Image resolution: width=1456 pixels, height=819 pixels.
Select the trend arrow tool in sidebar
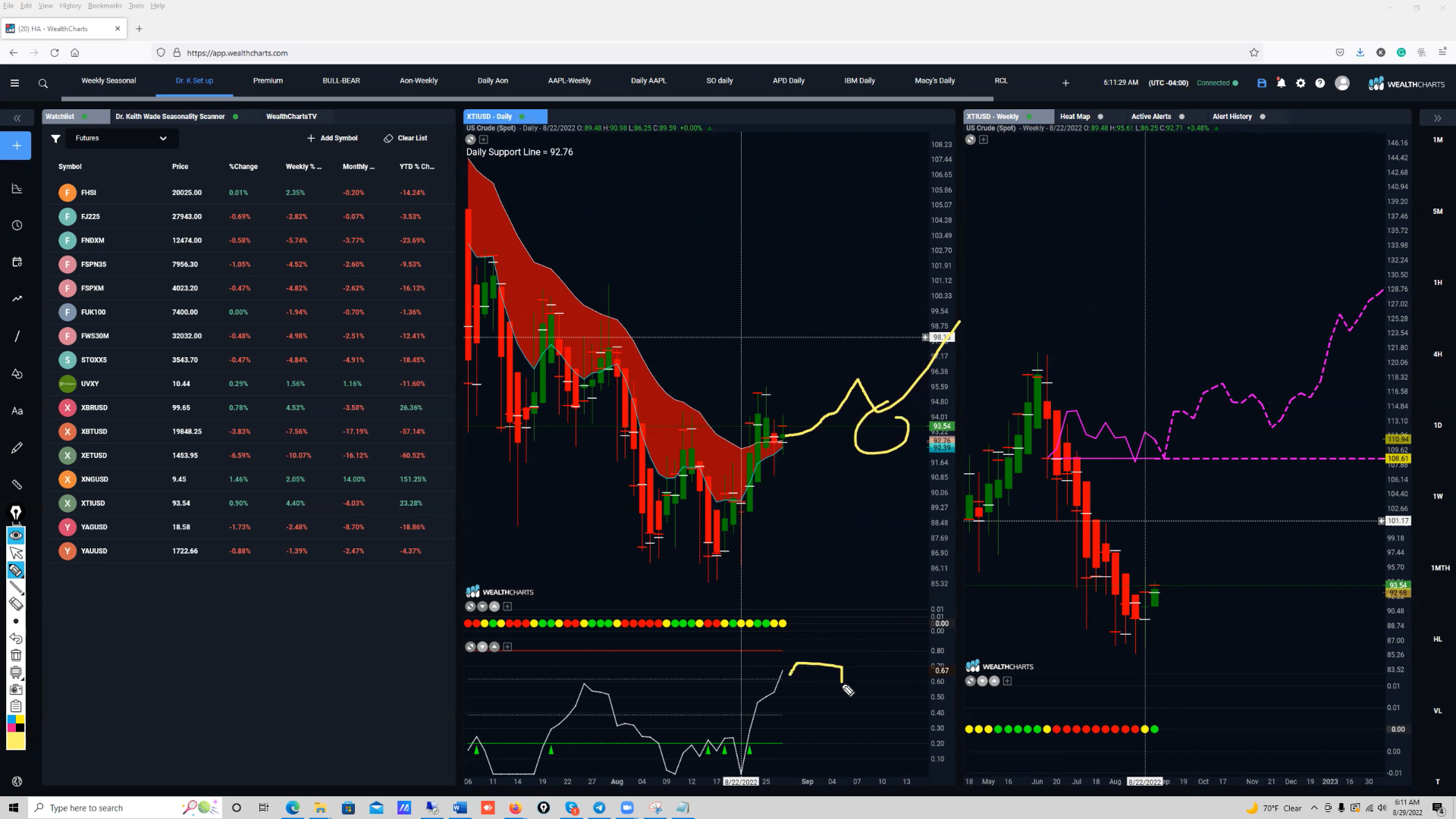pyautogui.click(x=17, y=299)
